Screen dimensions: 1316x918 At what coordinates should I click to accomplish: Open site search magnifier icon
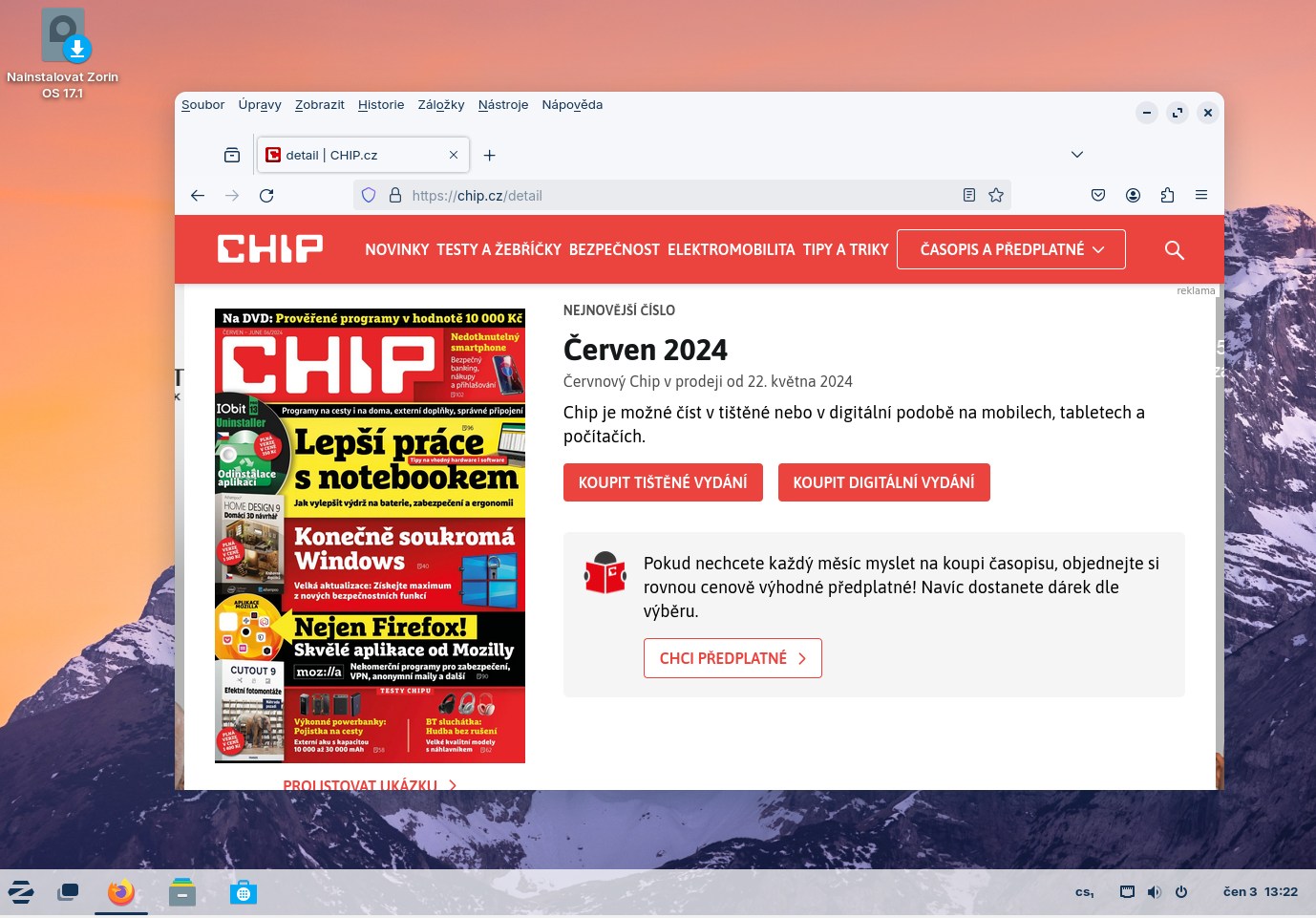pos(1175,250)
